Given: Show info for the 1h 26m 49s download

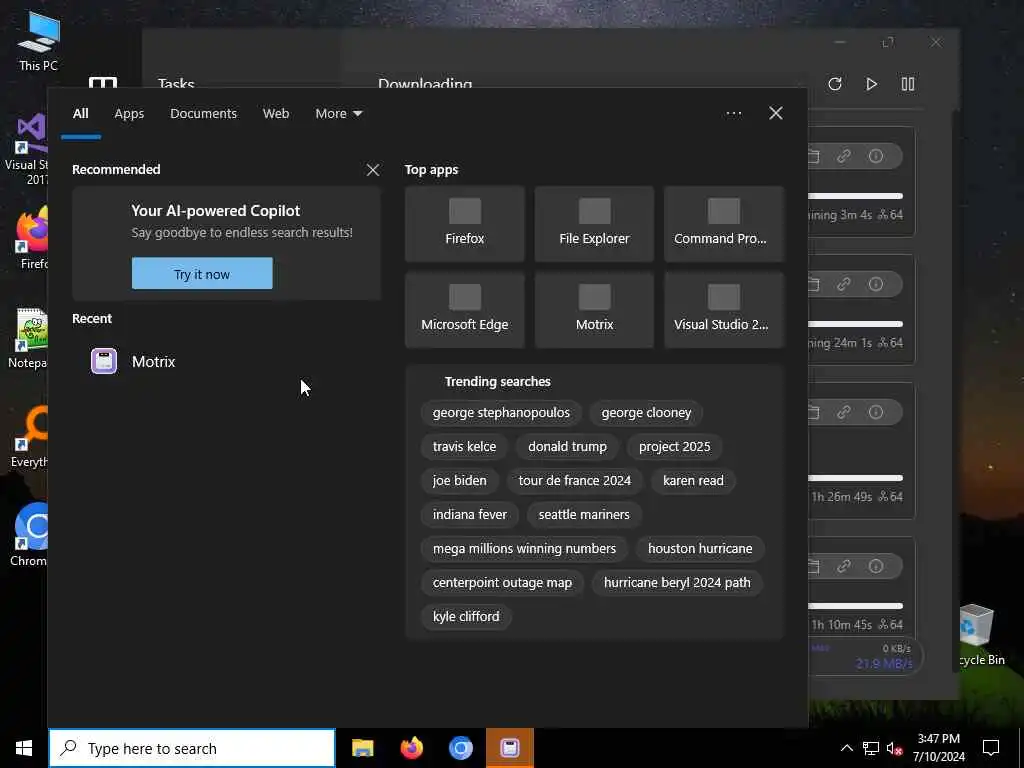Looking at the screenshot, I should pyautogui.click(x=876, y=412).
